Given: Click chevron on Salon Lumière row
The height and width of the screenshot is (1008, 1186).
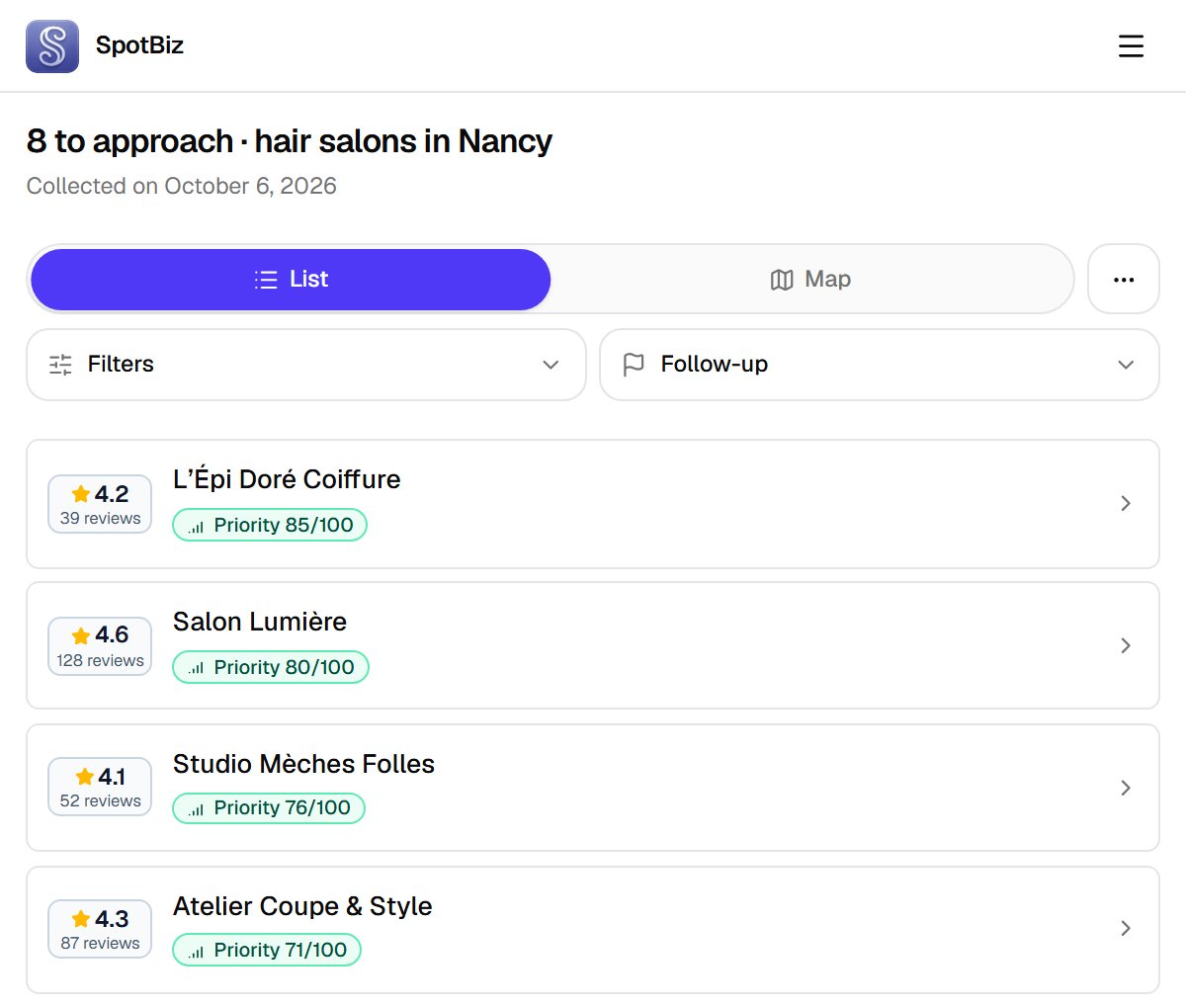Looking at the screenshot, I should click(1126, 645).
